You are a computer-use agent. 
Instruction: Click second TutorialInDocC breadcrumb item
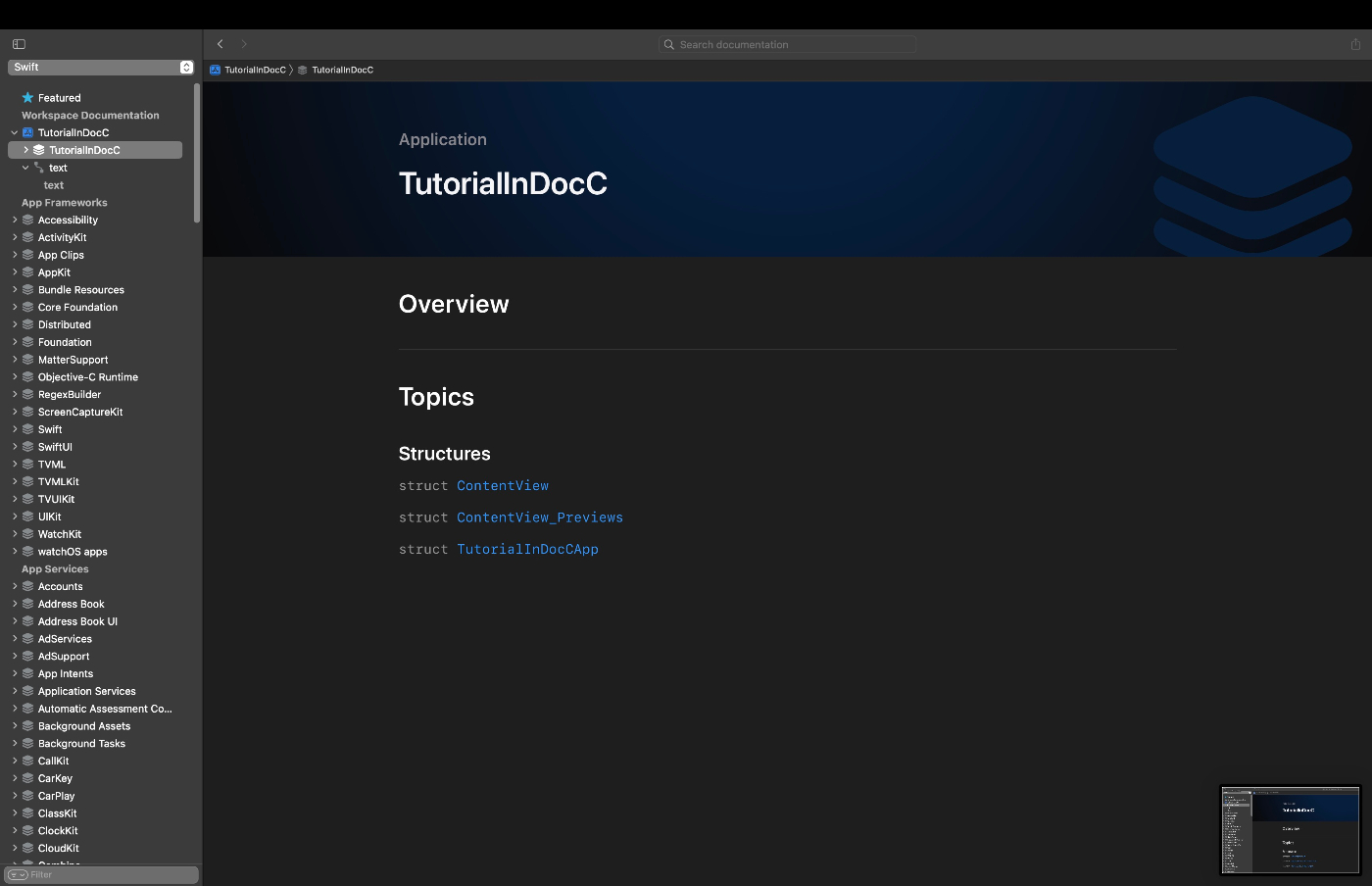tap(342, 70)
